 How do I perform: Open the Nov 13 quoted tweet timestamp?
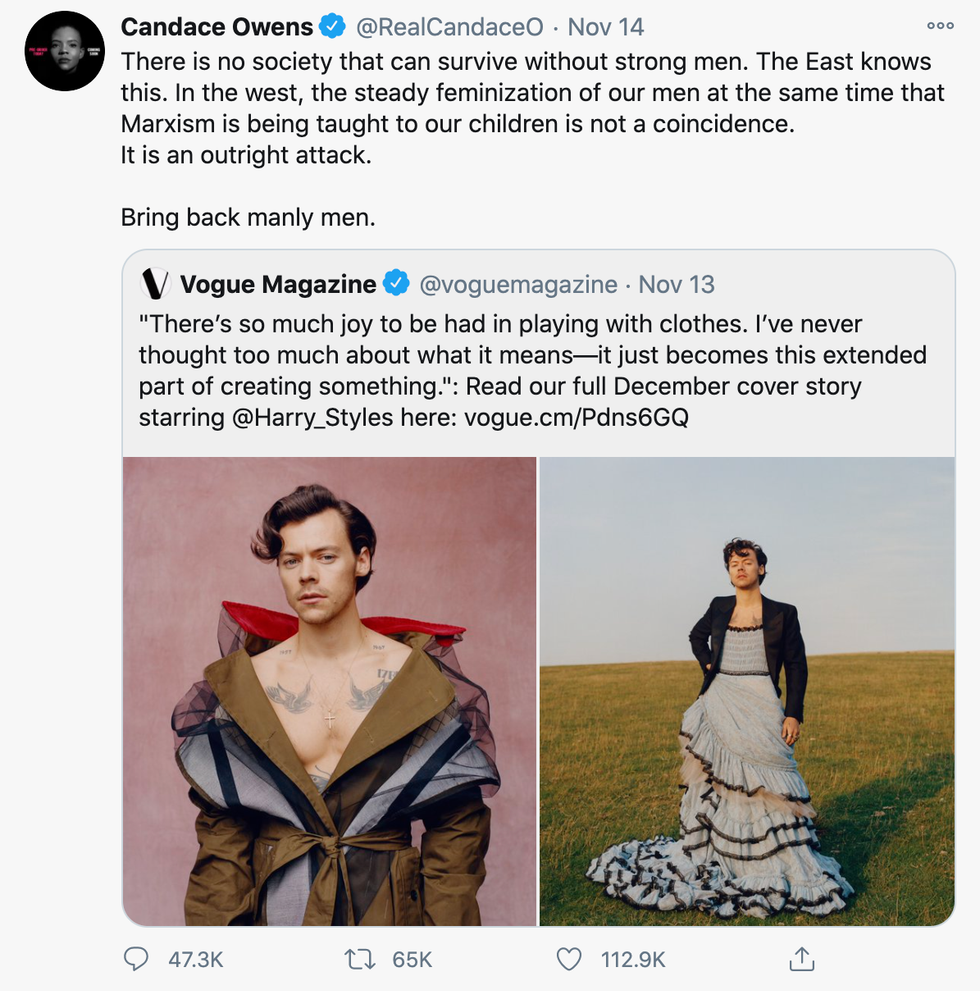[677, 284]
